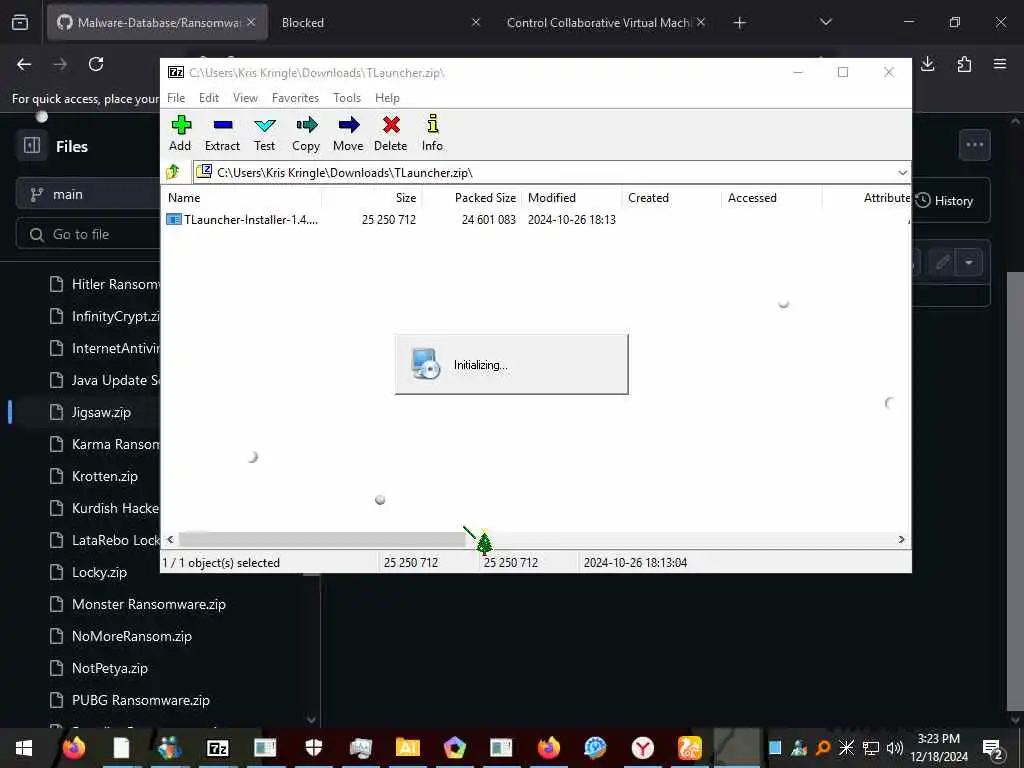
Task: Collapse the GitHub Files tree panel
Action: pos(32,145)
